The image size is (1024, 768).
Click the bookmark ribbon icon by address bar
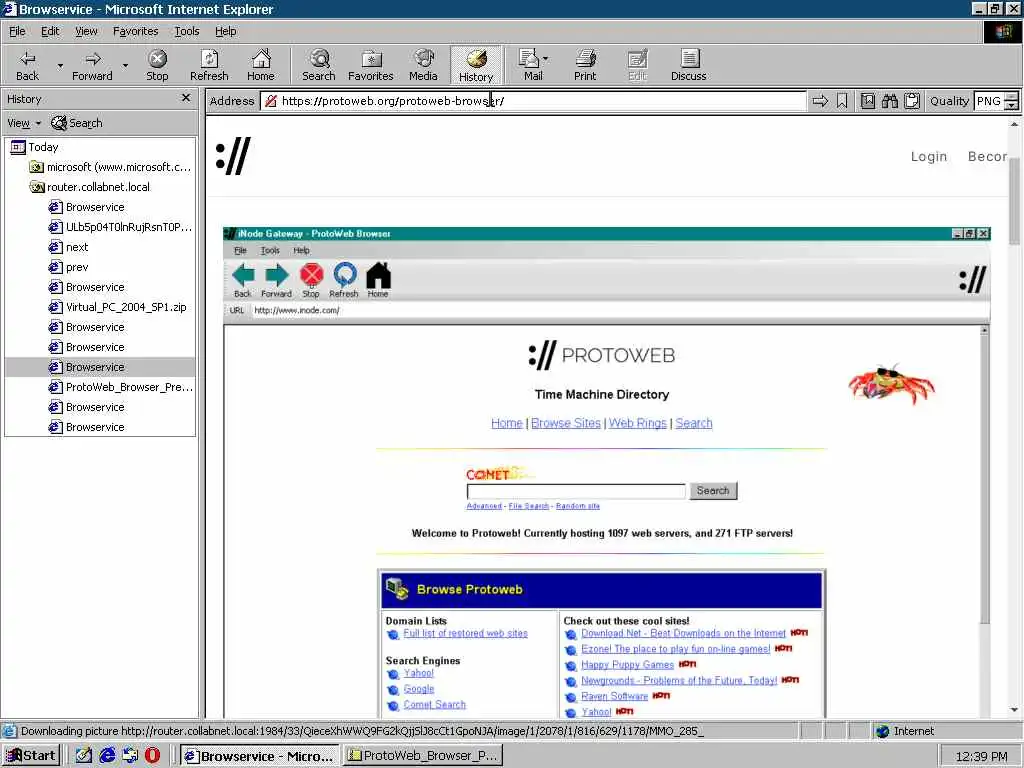(842, 101)
